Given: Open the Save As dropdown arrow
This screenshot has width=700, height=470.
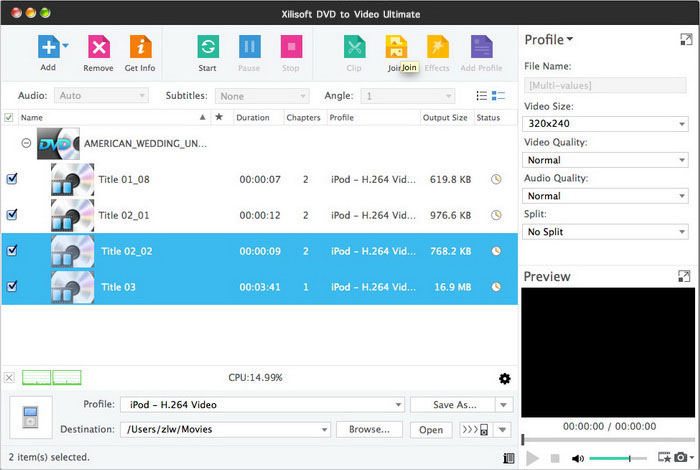Looking at the screenshot, I should click(x=504, y=405).
